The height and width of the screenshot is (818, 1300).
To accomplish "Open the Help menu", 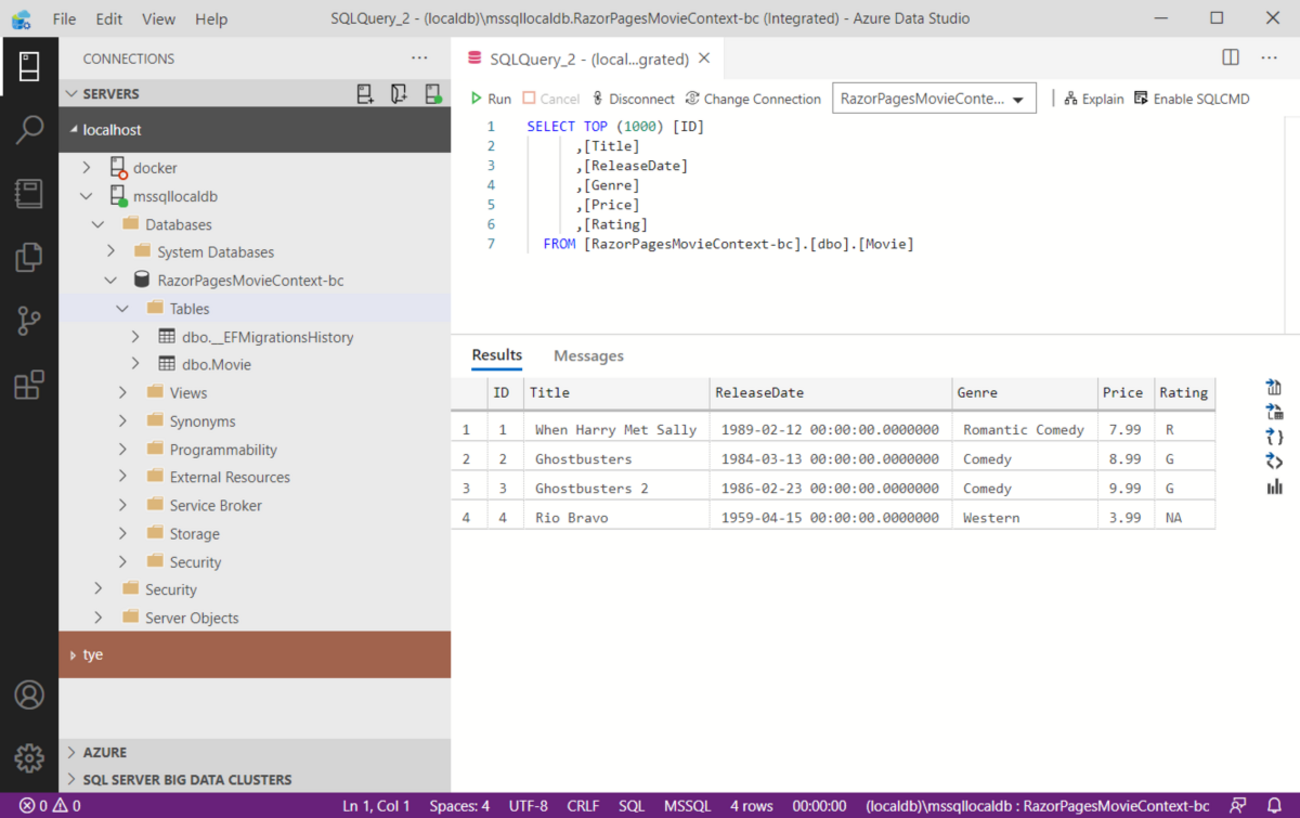I will [x=211, y=19].
